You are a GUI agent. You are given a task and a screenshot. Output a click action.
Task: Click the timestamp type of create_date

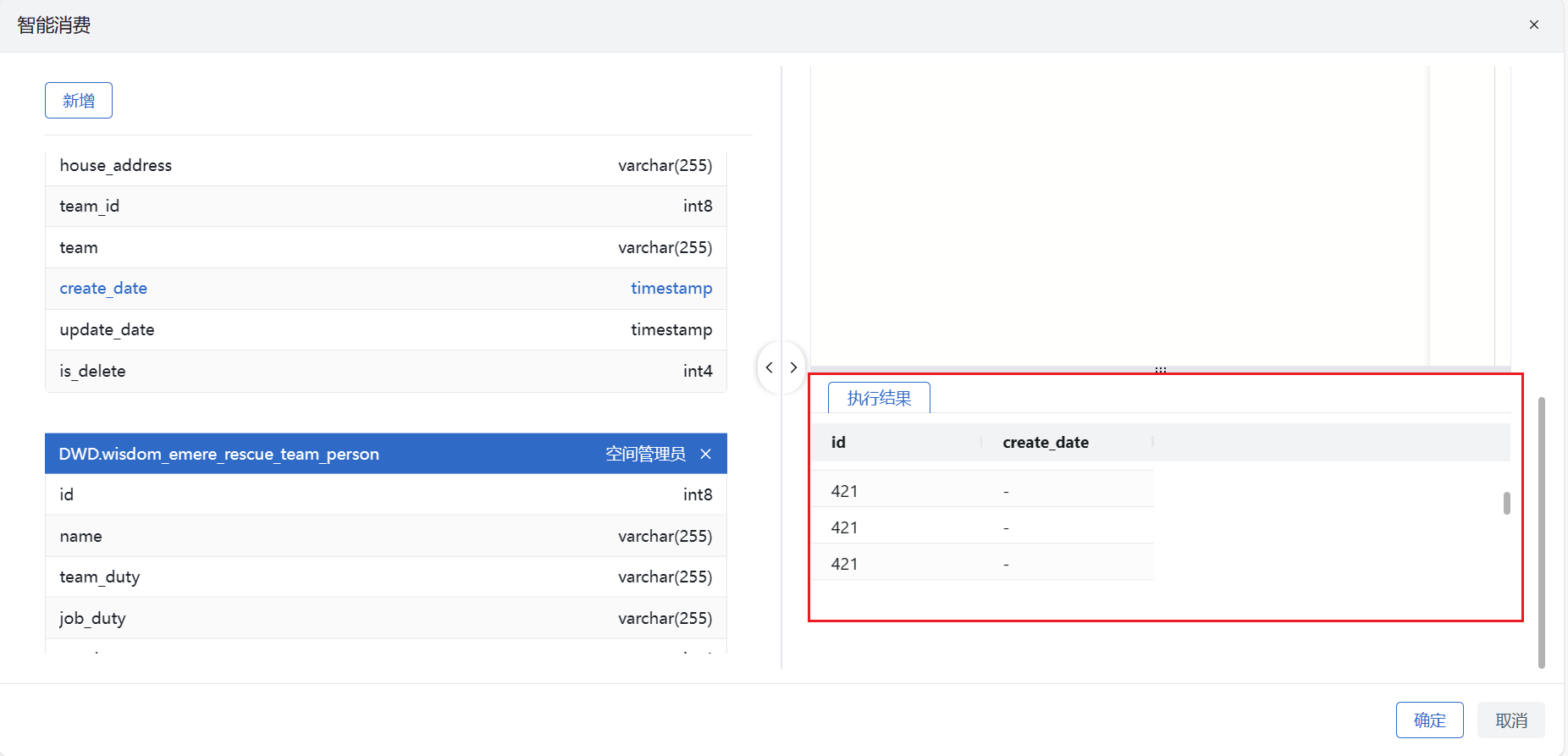click(x=671, y=288)
